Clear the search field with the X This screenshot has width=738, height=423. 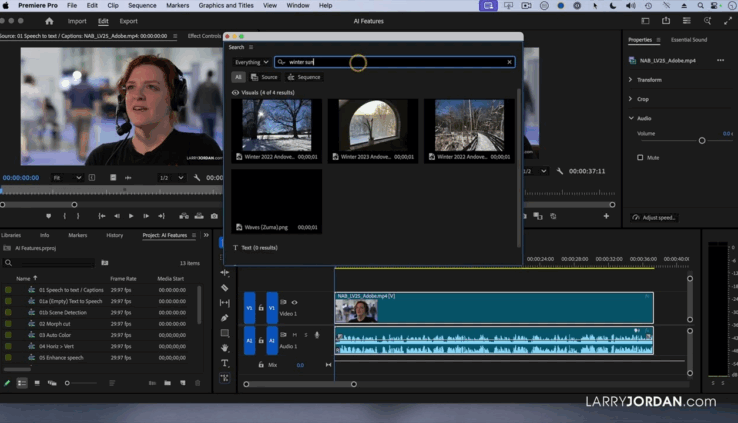509,62
